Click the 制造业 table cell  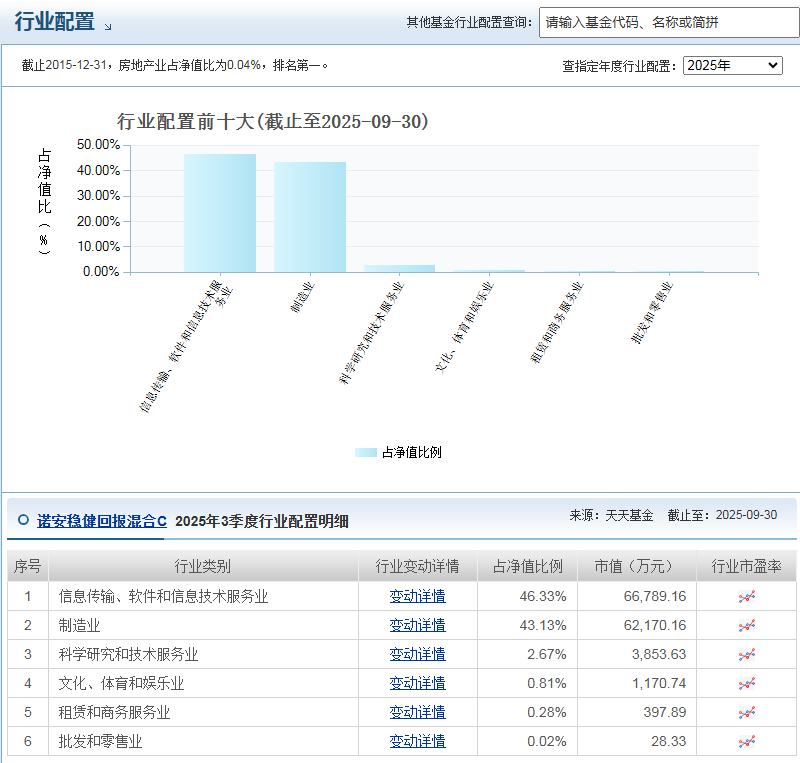203,625
